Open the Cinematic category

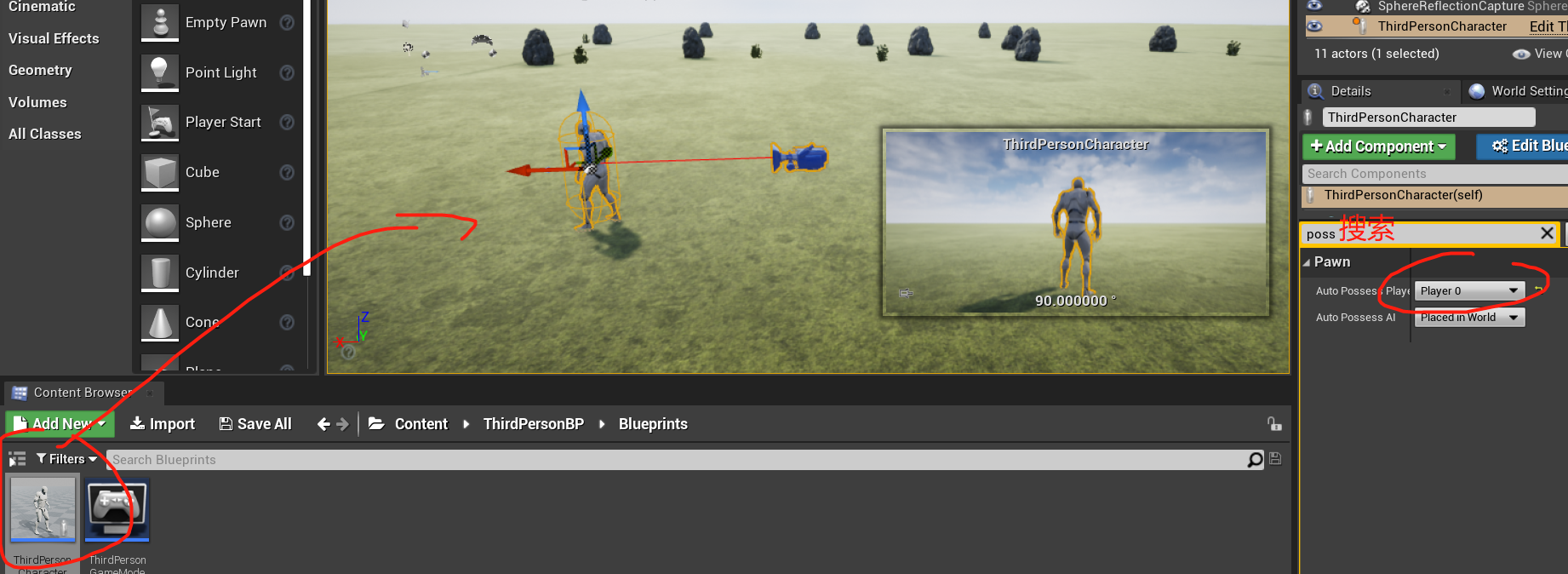42,7
